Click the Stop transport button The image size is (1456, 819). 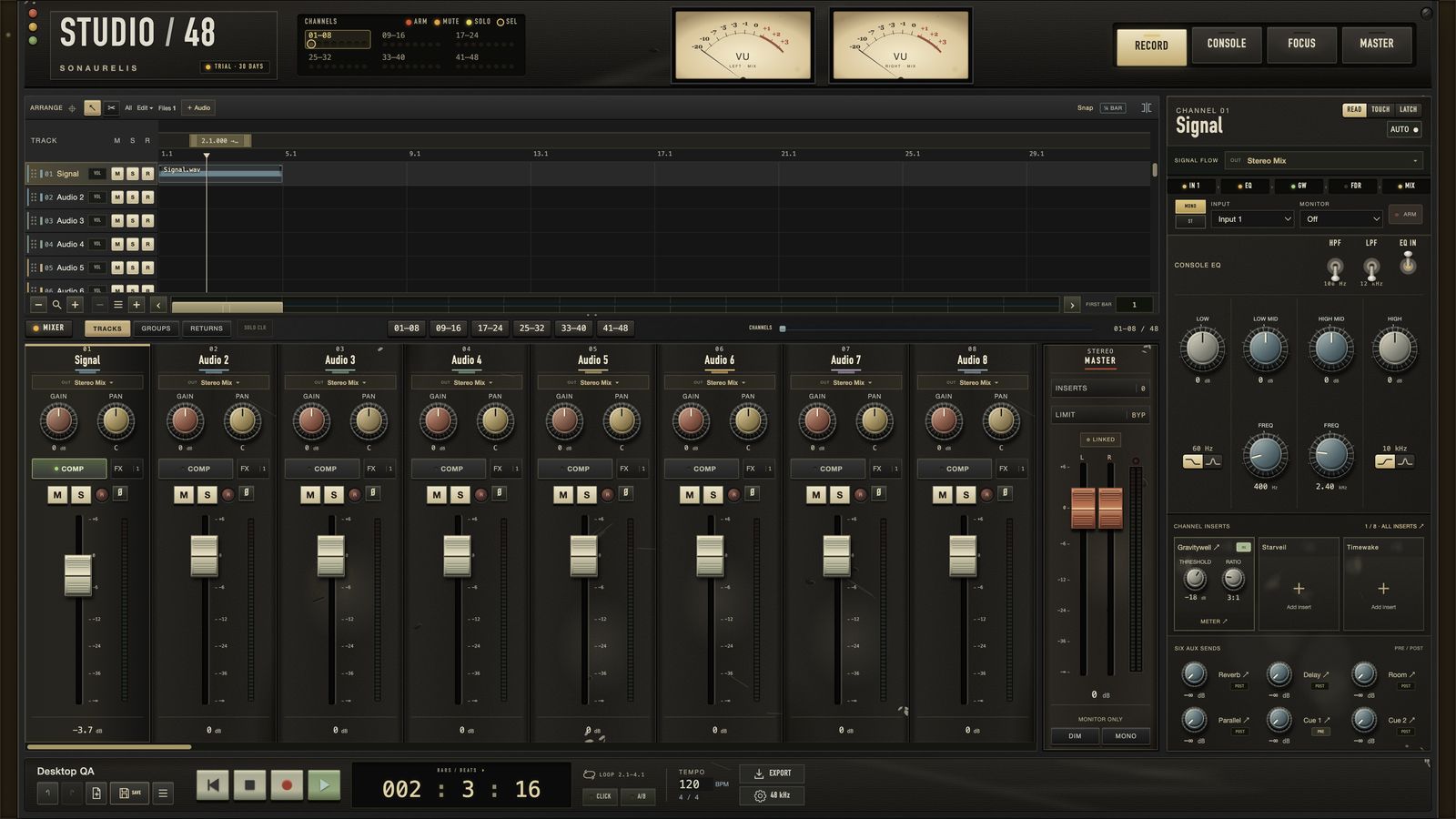coord(250,784)
